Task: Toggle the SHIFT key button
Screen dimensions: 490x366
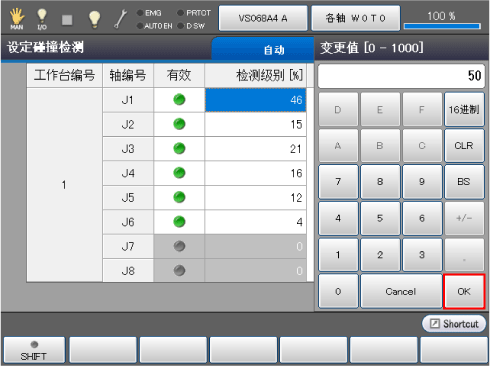Action: pos(34,350)
